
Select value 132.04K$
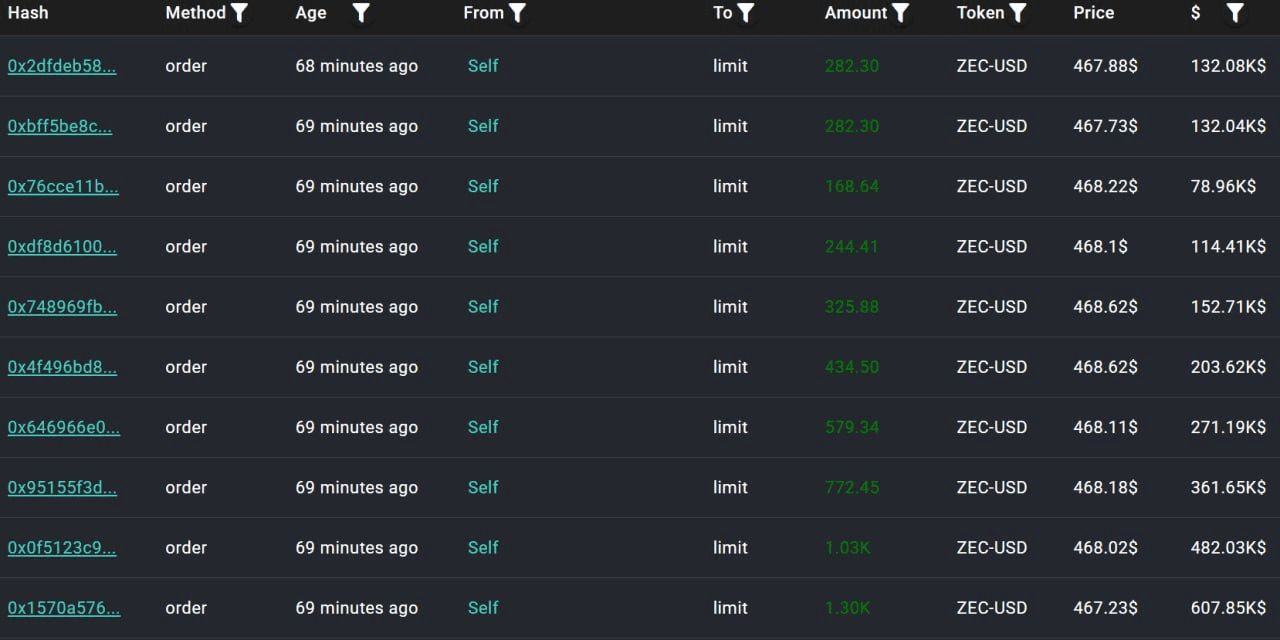click(1228, 126)
